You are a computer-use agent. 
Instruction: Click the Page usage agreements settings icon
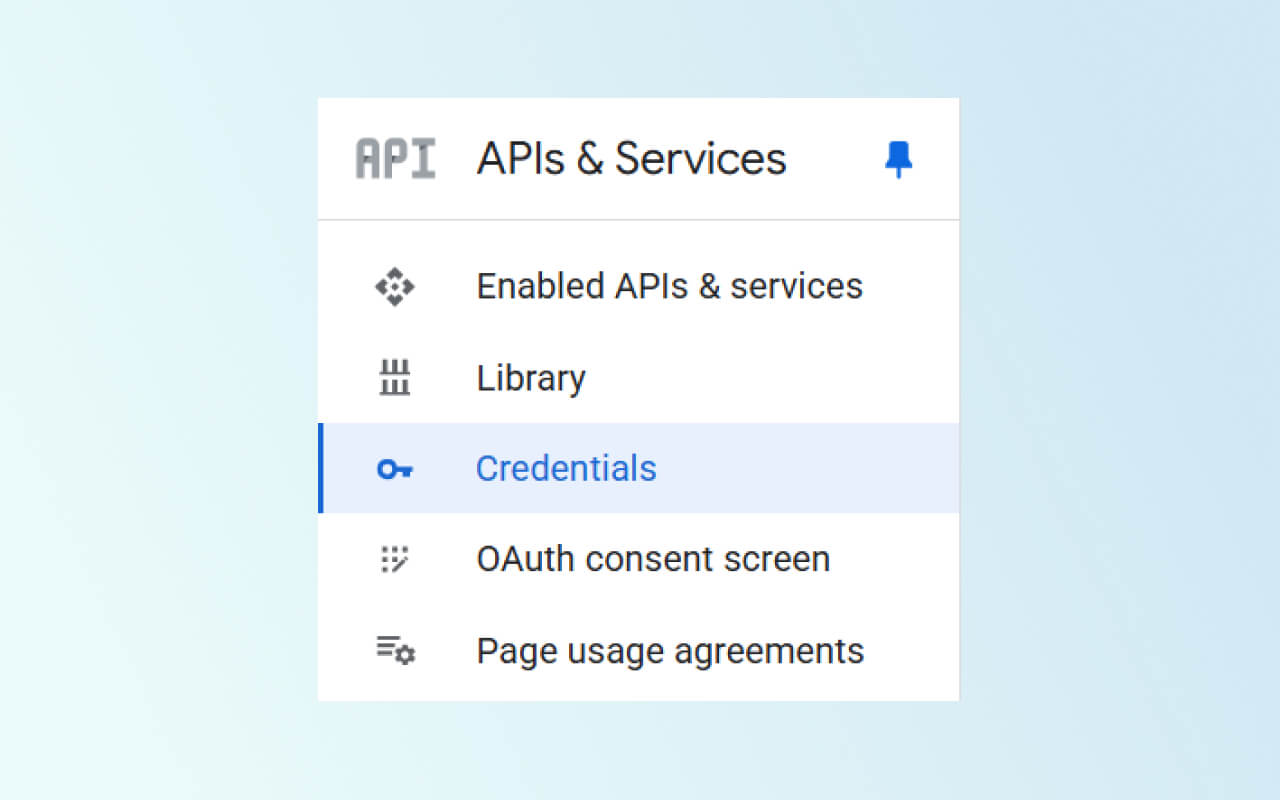coord(395,651)
